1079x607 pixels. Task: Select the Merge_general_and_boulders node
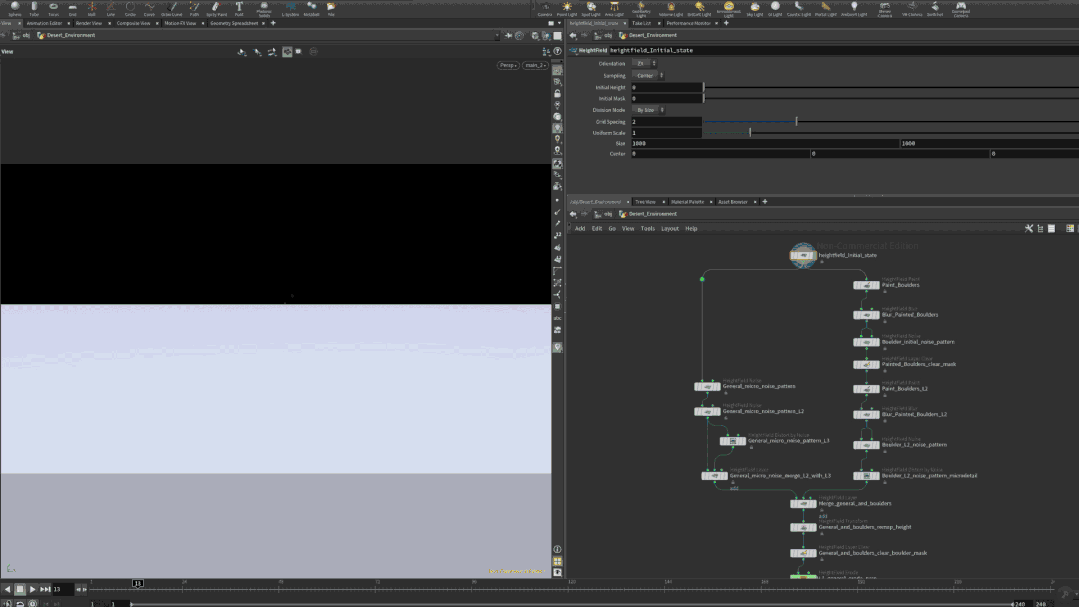coord(803,504)
